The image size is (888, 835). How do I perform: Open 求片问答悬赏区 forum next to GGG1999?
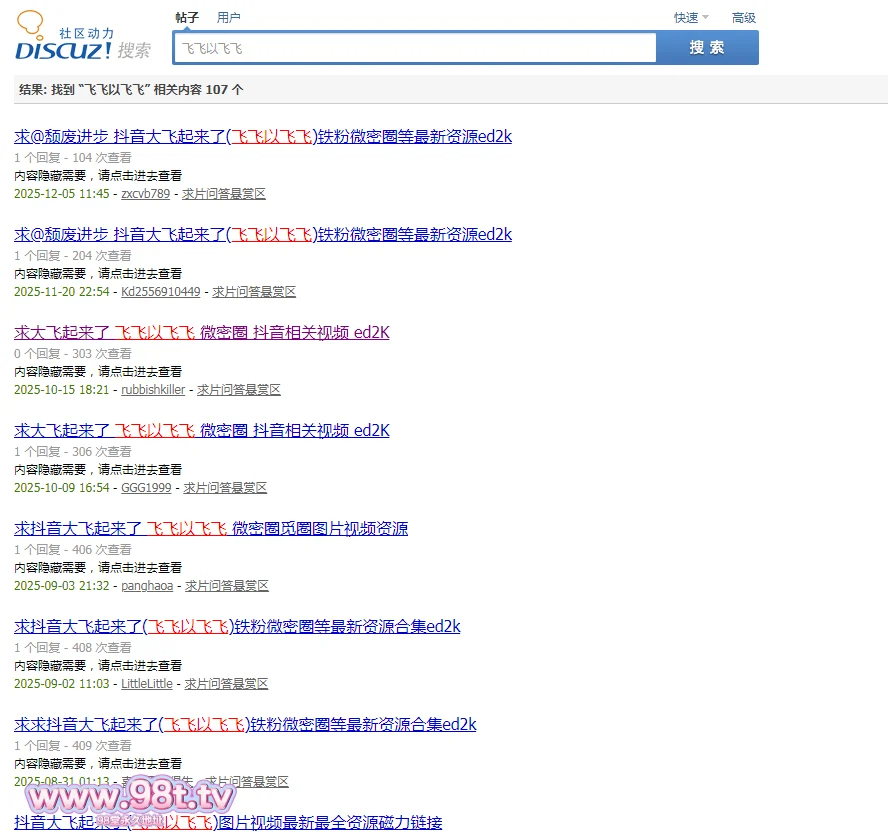pyautogui.click(x=225, y=488)
